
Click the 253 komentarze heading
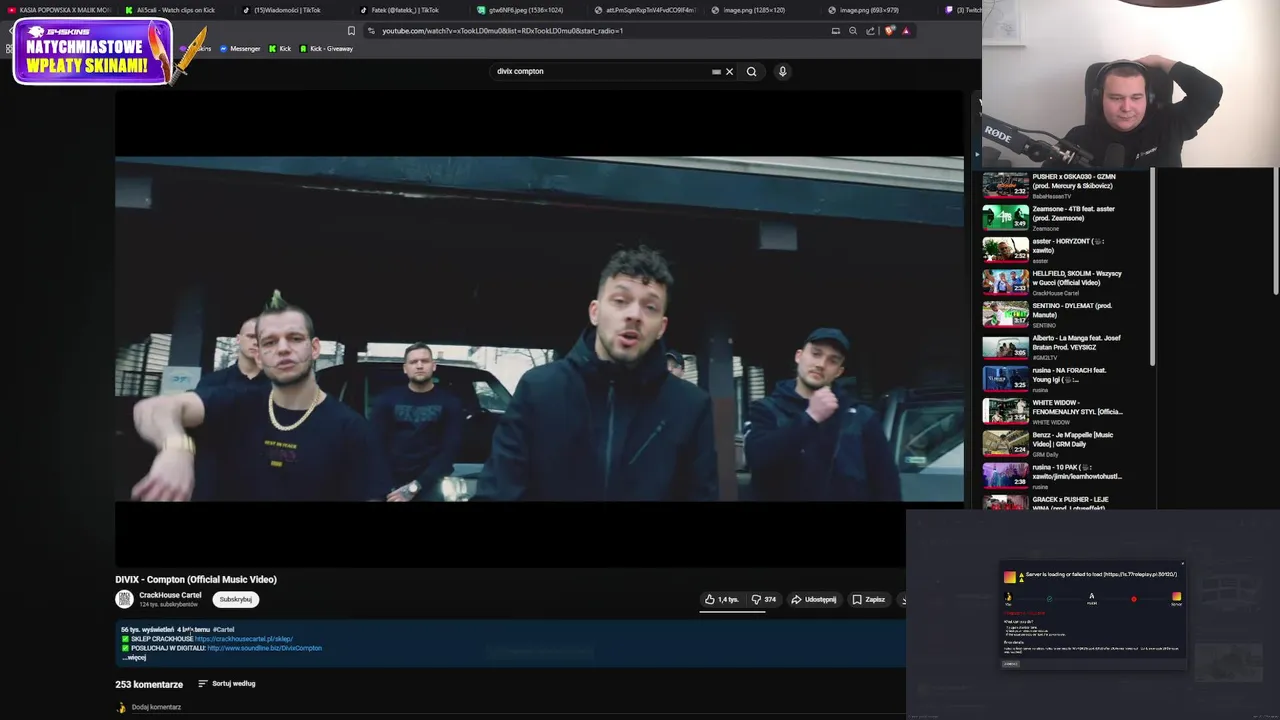(x=149, y=684)
